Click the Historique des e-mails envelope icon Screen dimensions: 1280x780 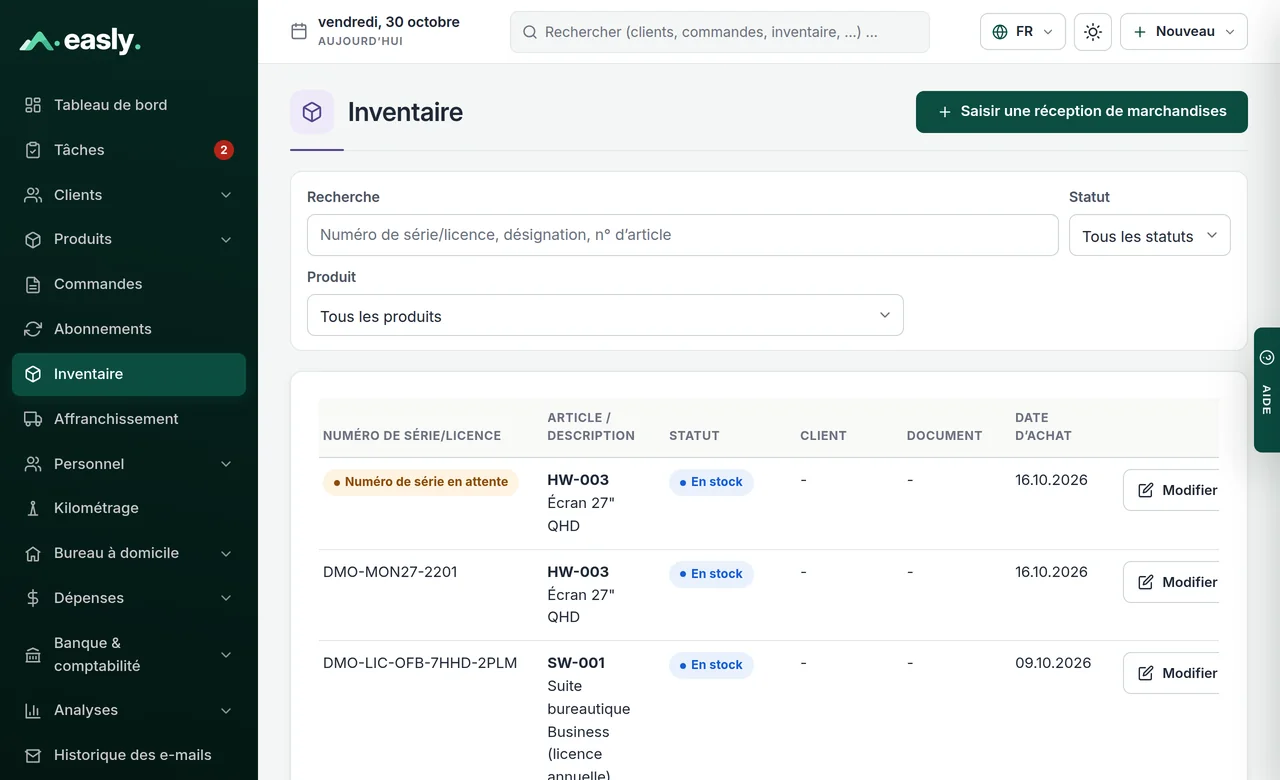coord(33,755)
